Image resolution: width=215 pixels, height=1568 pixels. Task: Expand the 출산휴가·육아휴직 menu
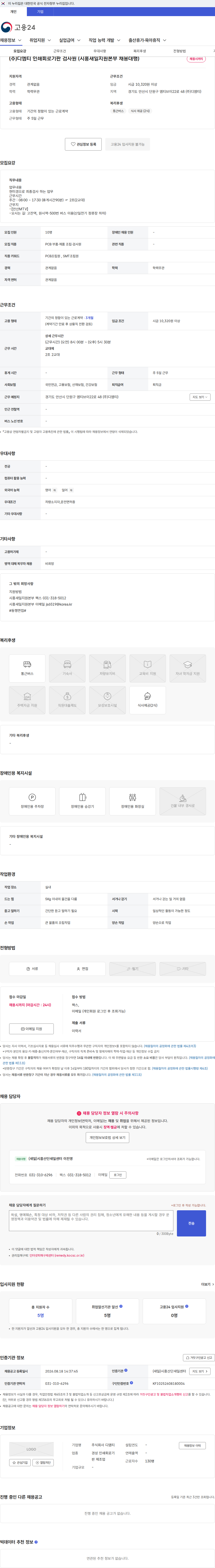click(147, 40)
